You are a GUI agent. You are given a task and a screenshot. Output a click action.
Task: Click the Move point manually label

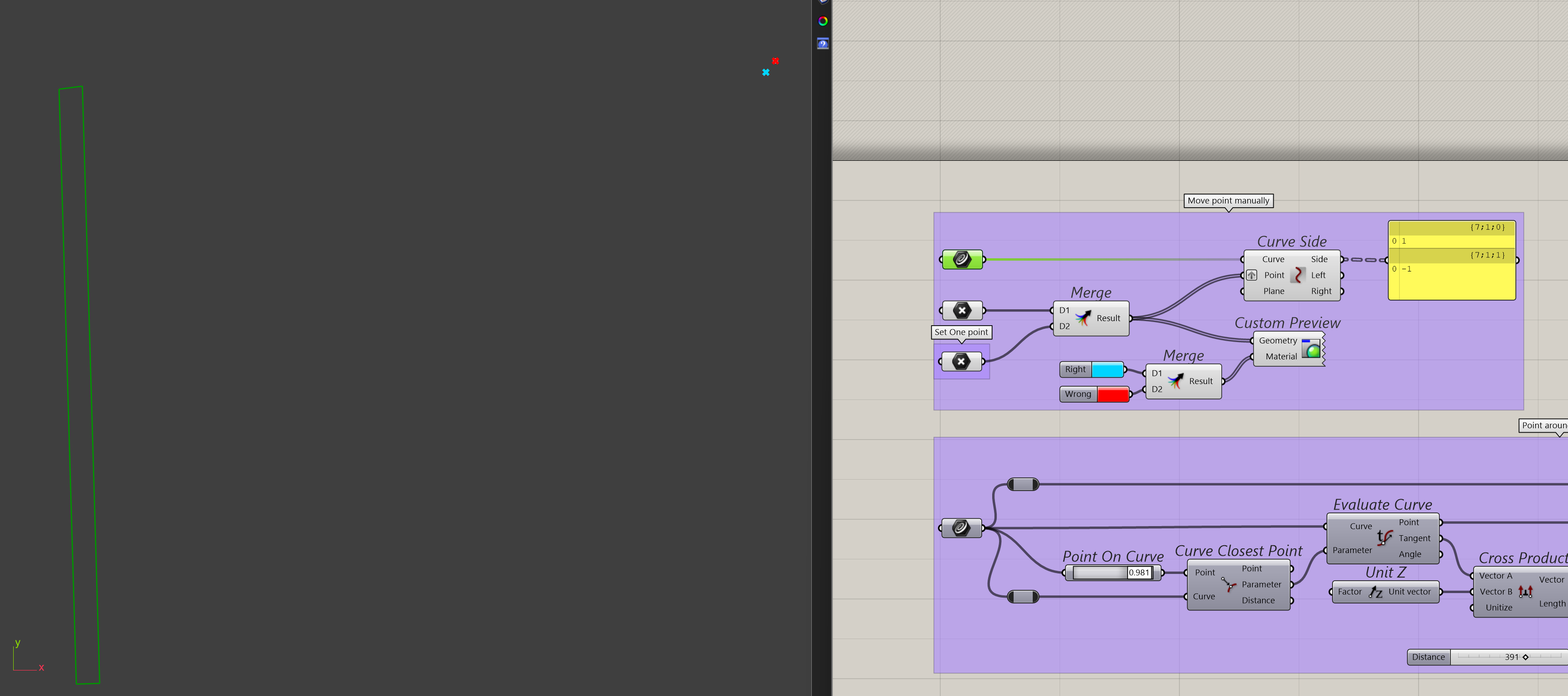(1228, 201)
